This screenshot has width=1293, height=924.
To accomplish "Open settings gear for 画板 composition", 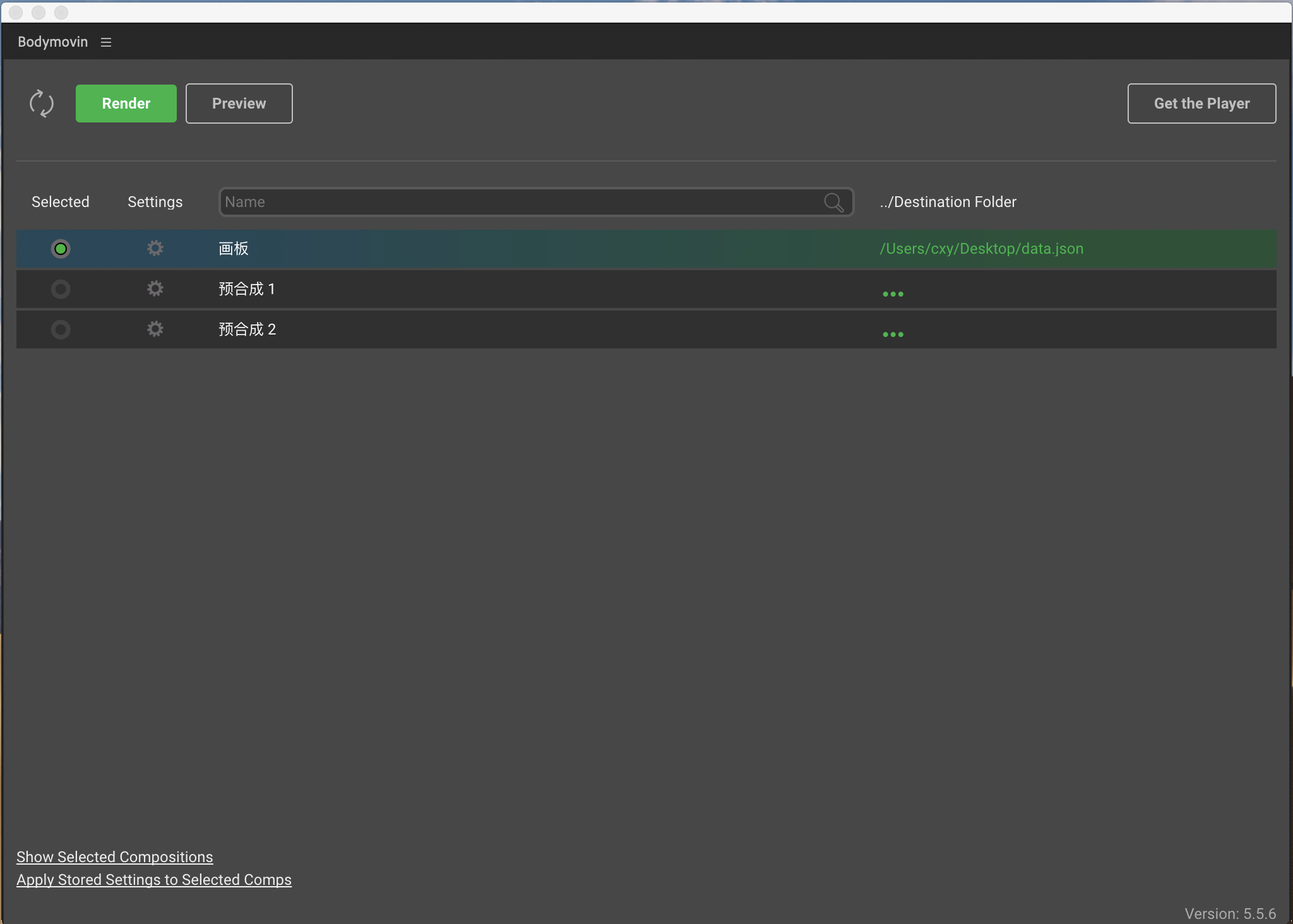I will 155,249.
